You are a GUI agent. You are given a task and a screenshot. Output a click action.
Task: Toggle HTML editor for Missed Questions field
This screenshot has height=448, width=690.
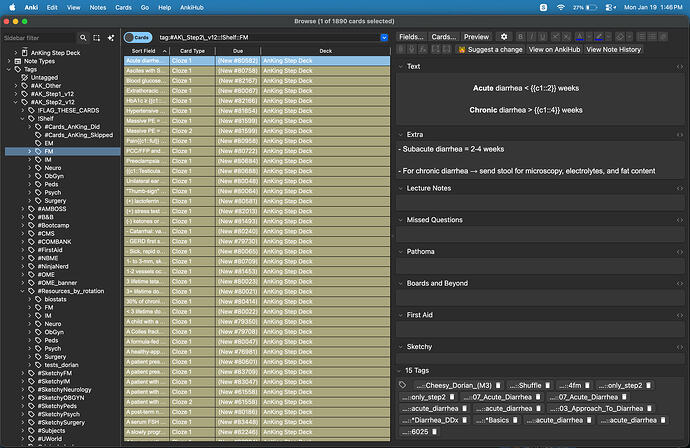(x=680, y=220)
